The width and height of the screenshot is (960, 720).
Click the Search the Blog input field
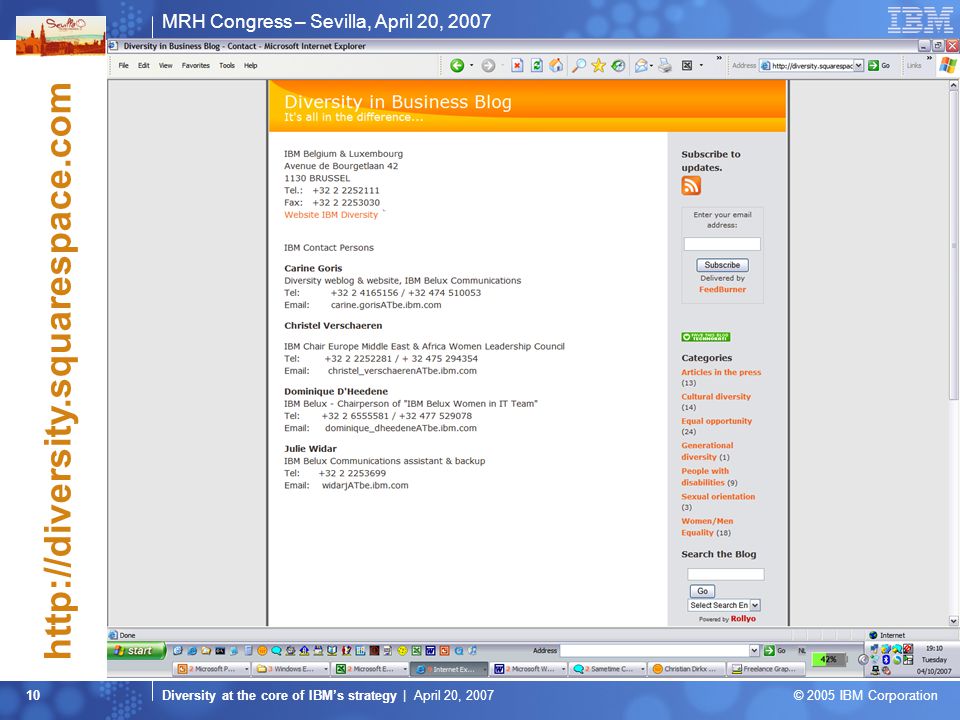(726, 574)
